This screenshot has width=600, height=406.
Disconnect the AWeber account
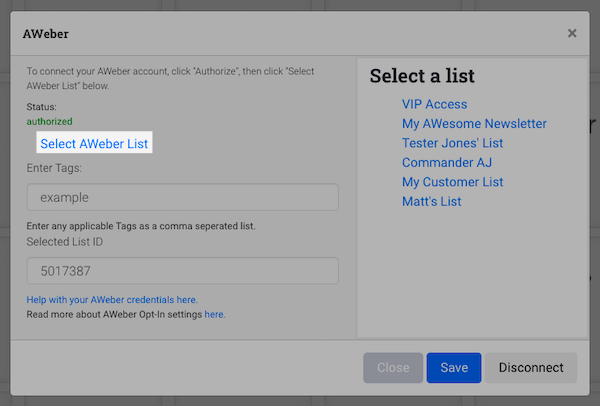coord(531,367)
